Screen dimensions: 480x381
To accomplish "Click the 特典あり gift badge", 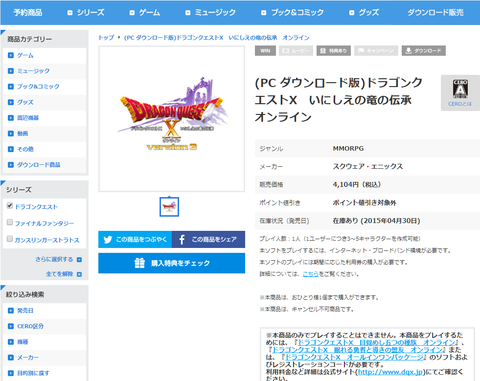I will point(333,51).
